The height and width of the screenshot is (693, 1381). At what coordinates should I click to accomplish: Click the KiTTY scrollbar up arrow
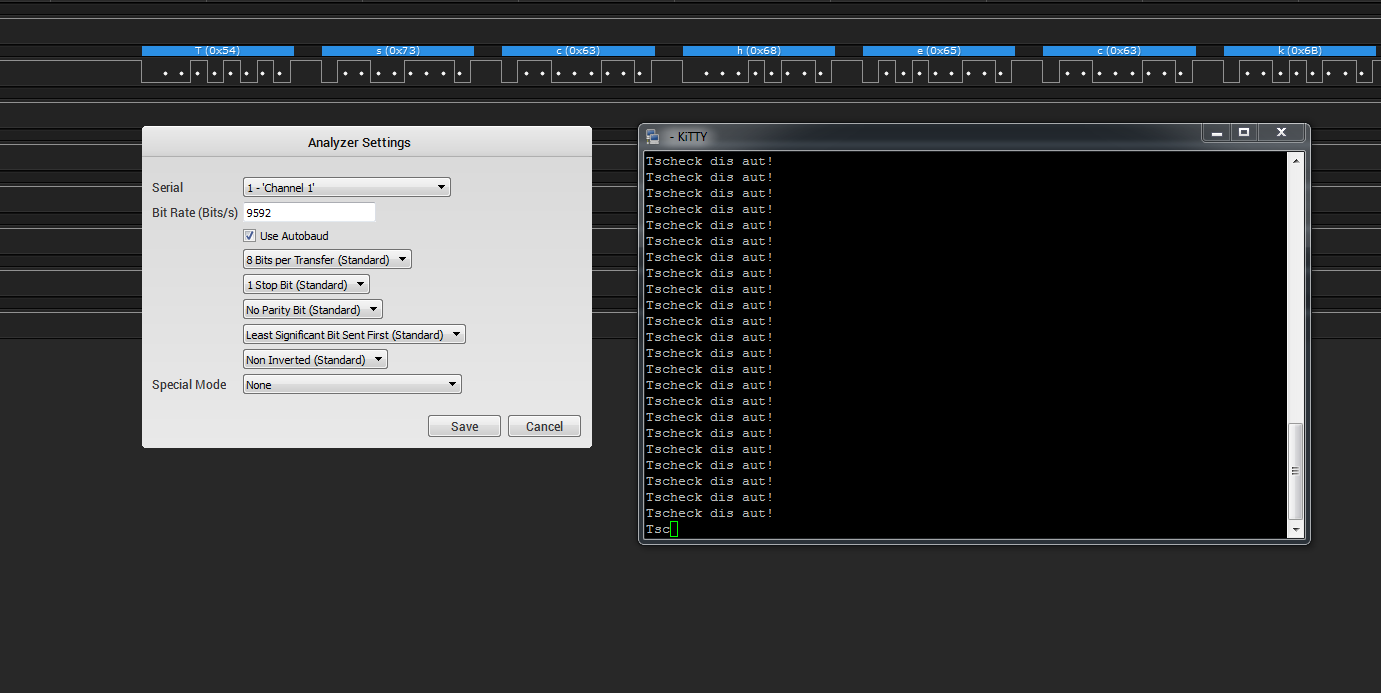[1296, 160]
